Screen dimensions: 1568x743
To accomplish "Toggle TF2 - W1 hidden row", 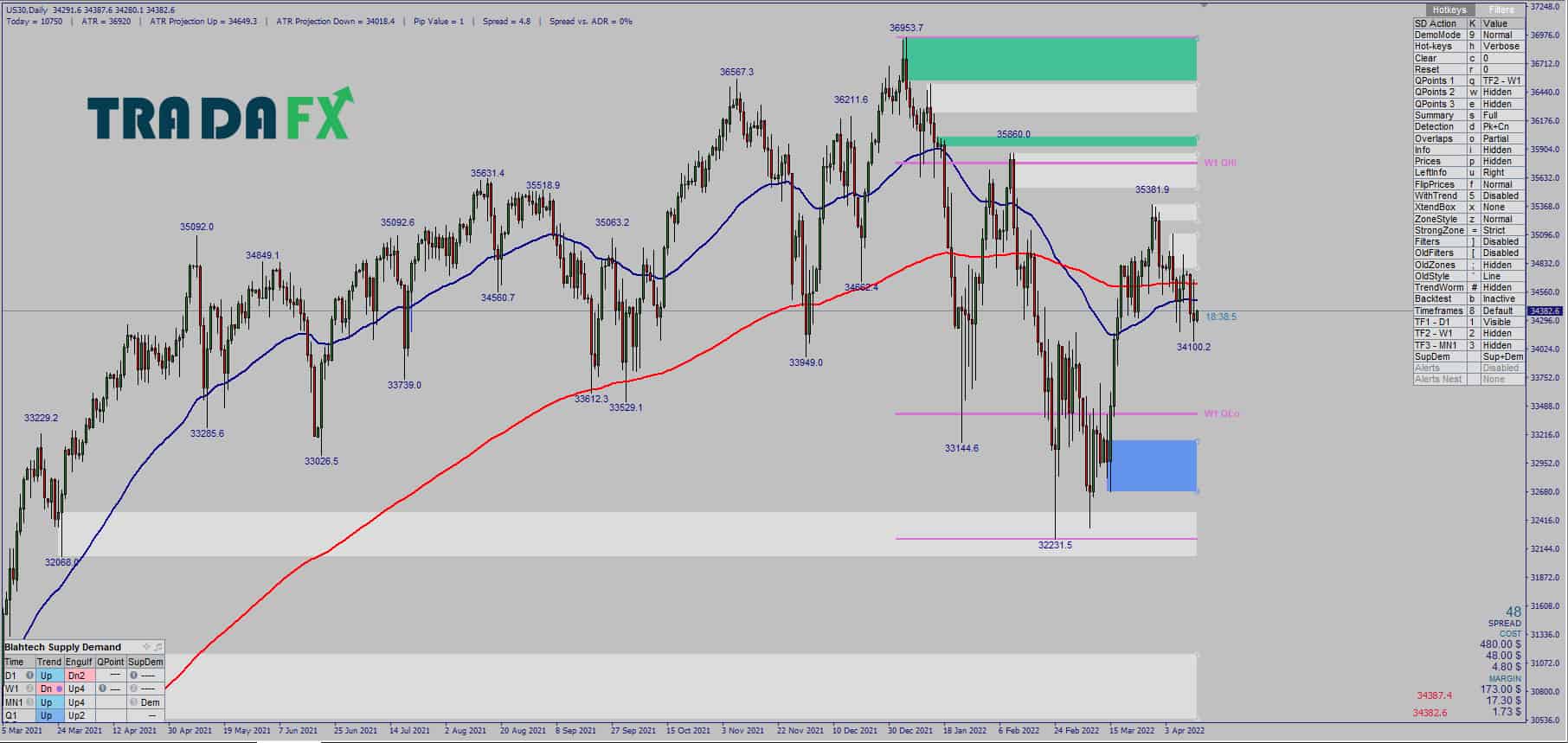I will point(1468,333).
